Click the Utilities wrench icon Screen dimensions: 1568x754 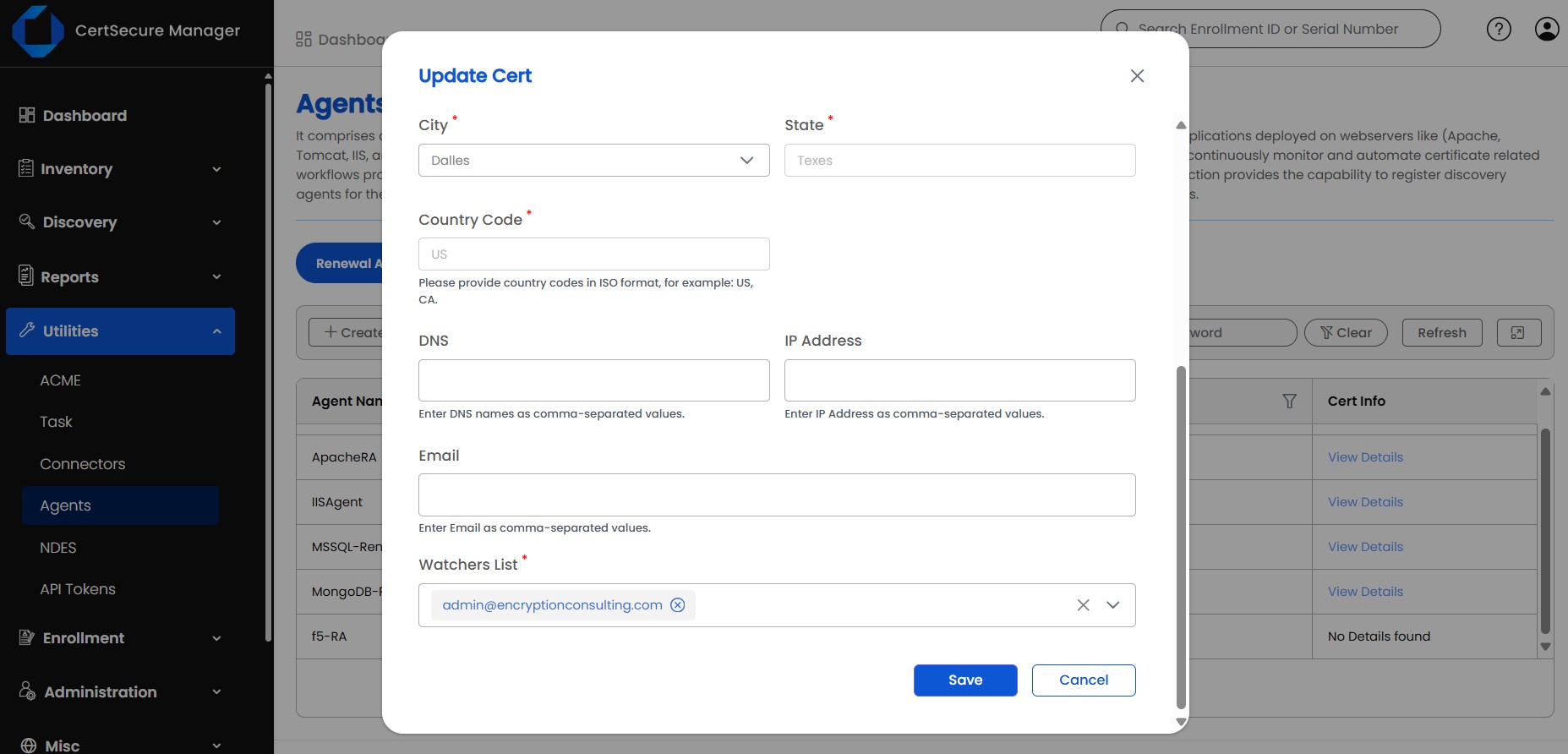click(x=27, y=330)
